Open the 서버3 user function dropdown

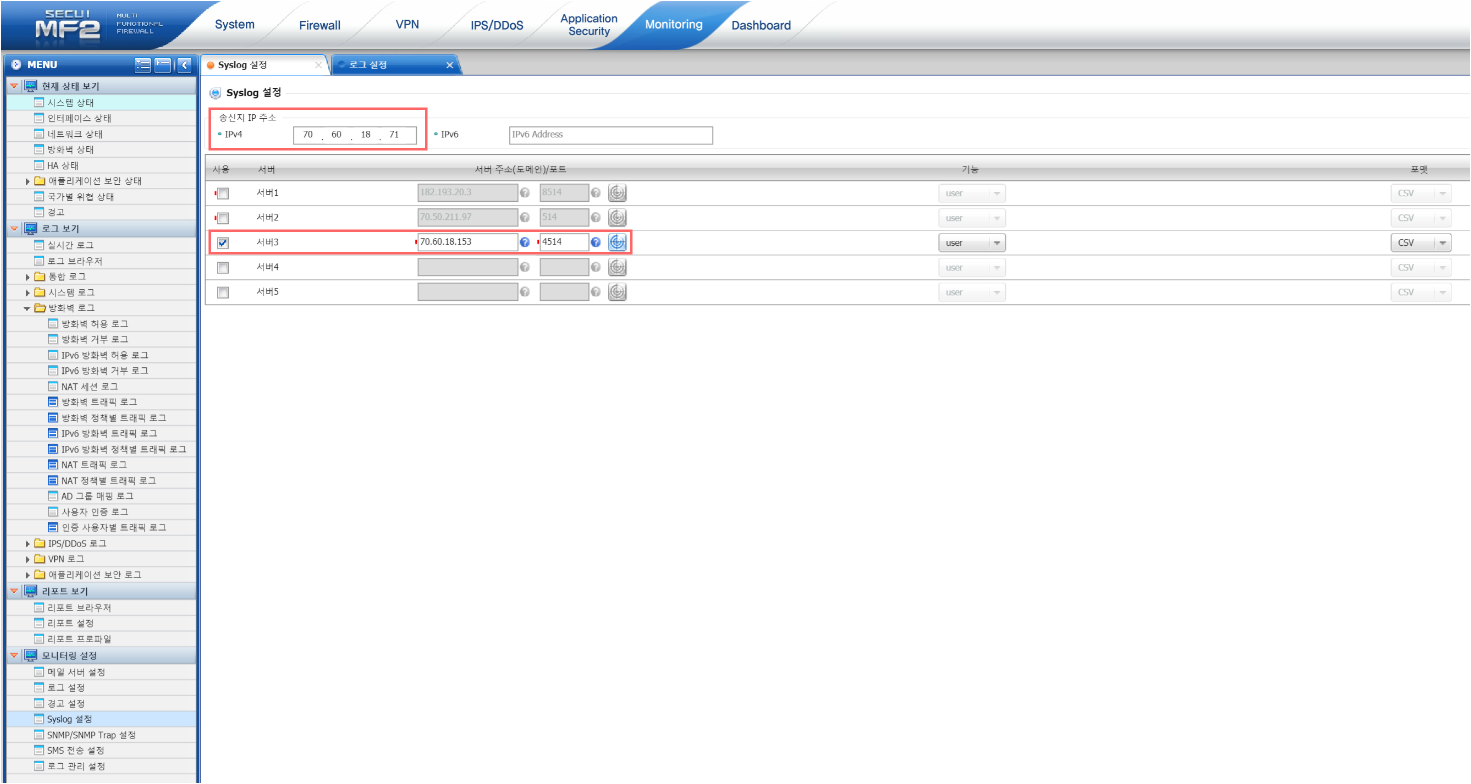pyautogui.click(x=972, y=243)
